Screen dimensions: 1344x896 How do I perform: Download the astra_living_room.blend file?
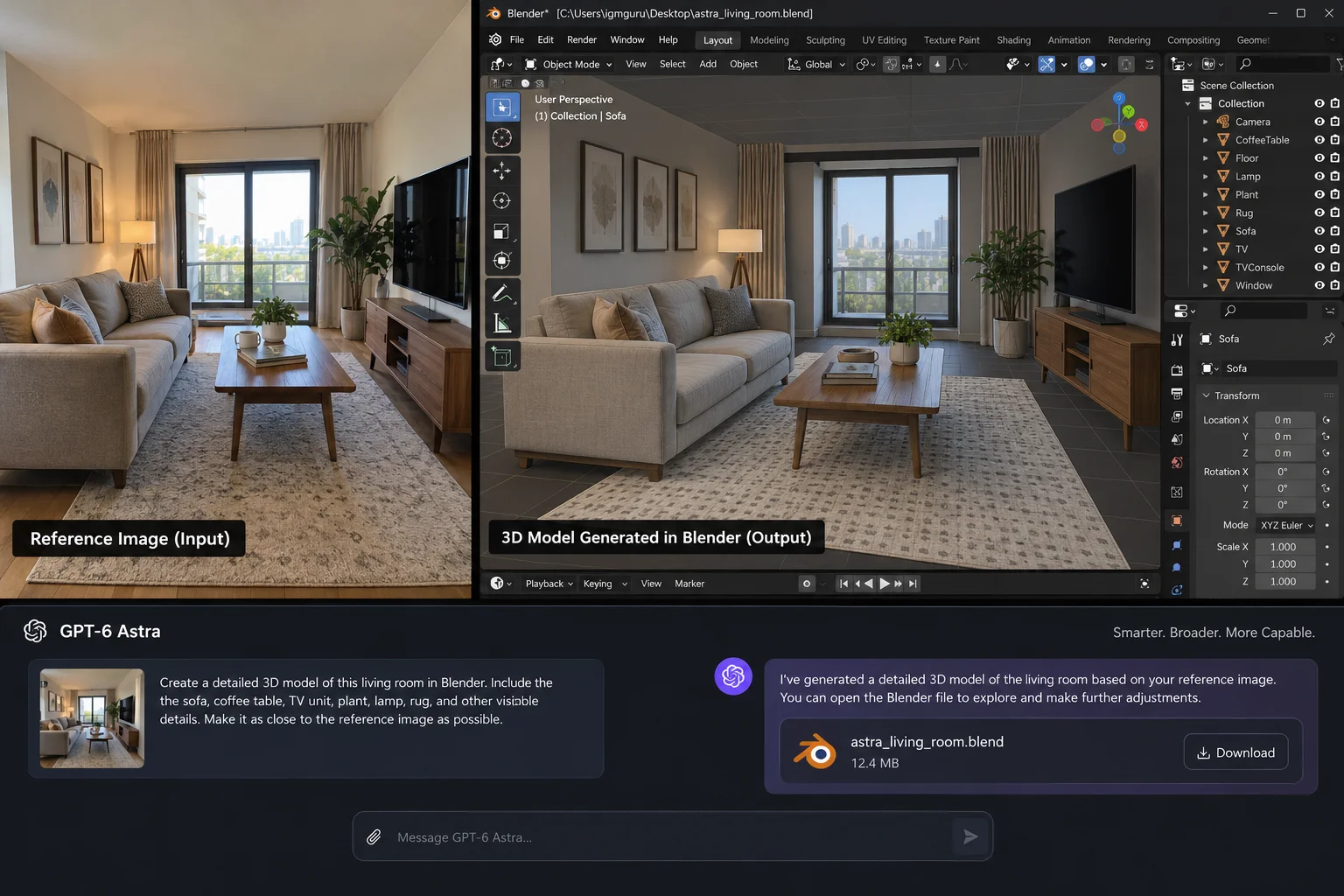click(1235, 752)
